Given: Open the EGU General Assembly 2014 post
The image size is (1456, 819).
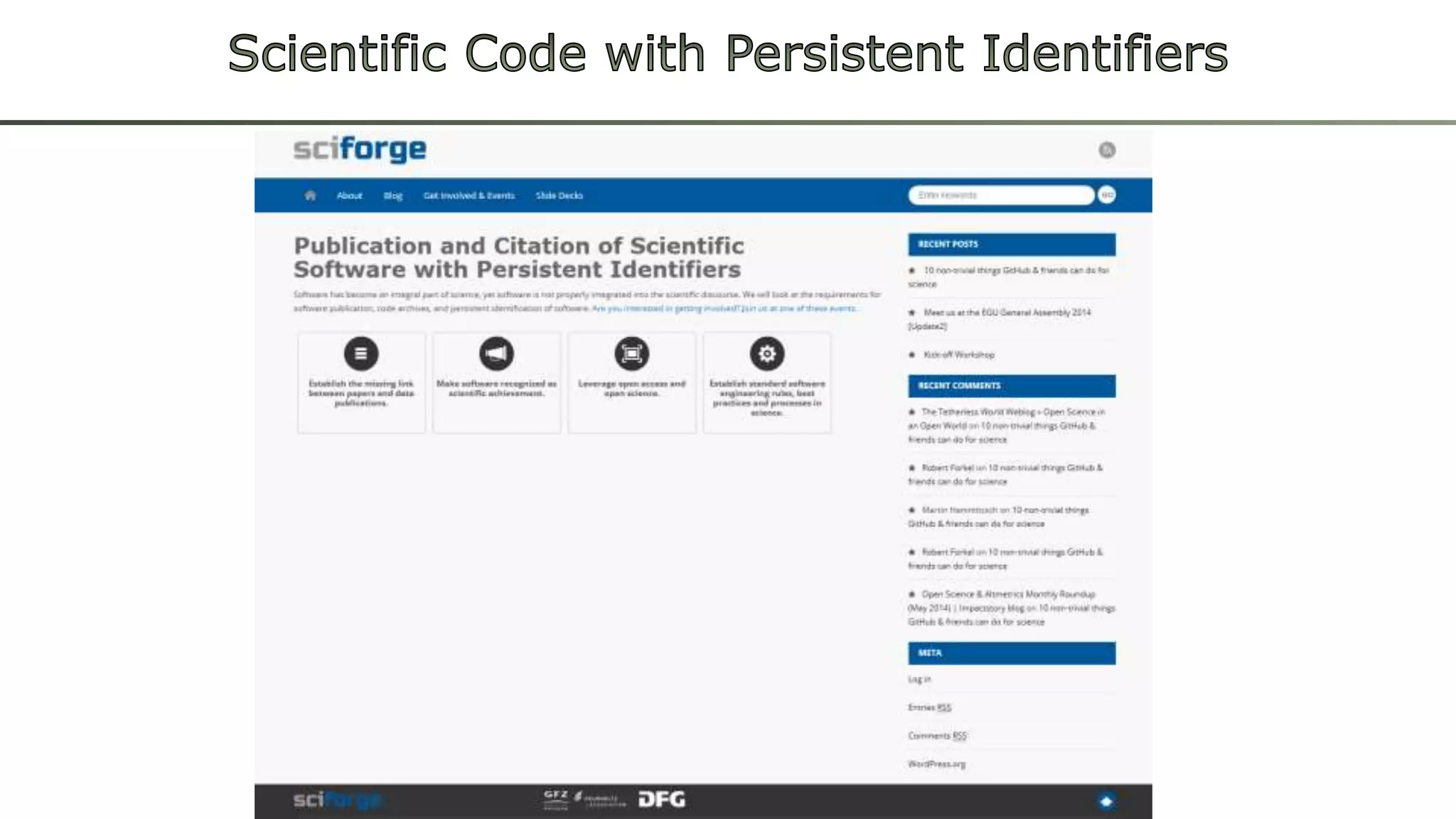Looking at the screenshot, I should pyautogui.click(x=1006, y=313).
